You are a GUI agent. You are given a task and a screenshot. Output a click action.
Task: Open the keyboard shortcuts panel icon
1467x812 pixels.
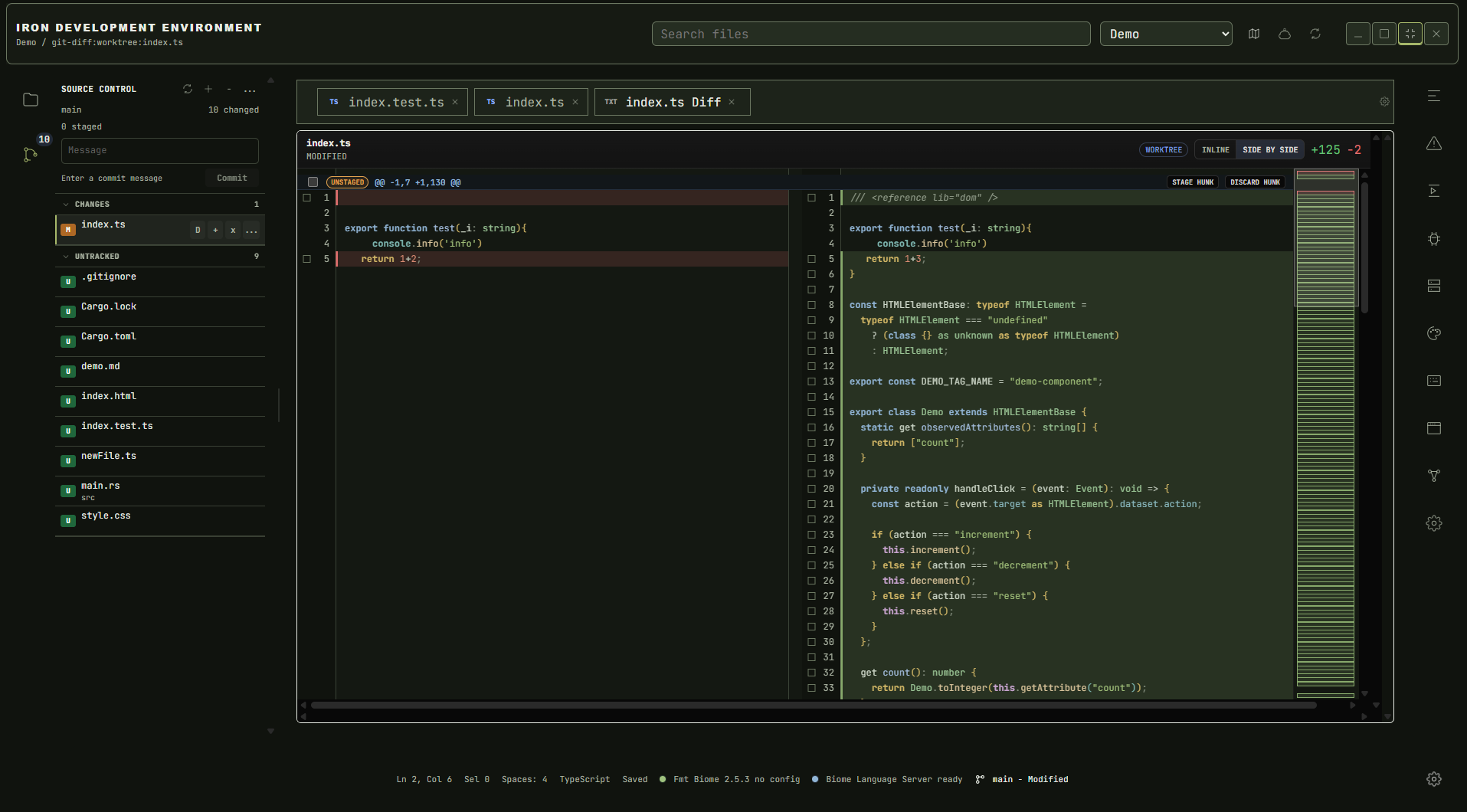(1434, 381)
